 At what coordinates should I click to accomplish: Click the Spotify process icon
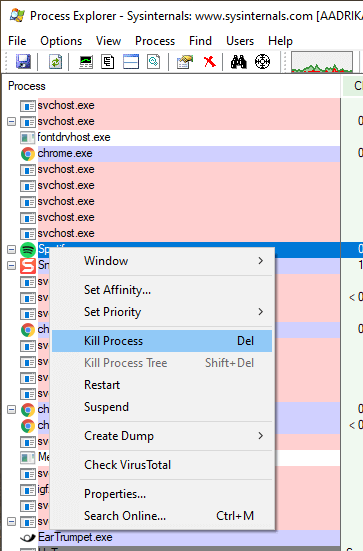28,250
